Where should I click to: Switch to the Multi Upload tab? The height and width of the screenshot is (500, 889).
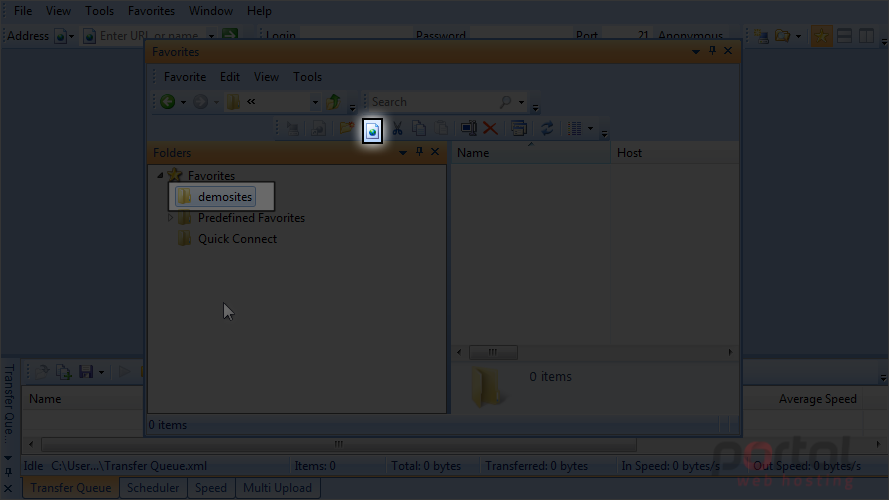click(277, 488)
